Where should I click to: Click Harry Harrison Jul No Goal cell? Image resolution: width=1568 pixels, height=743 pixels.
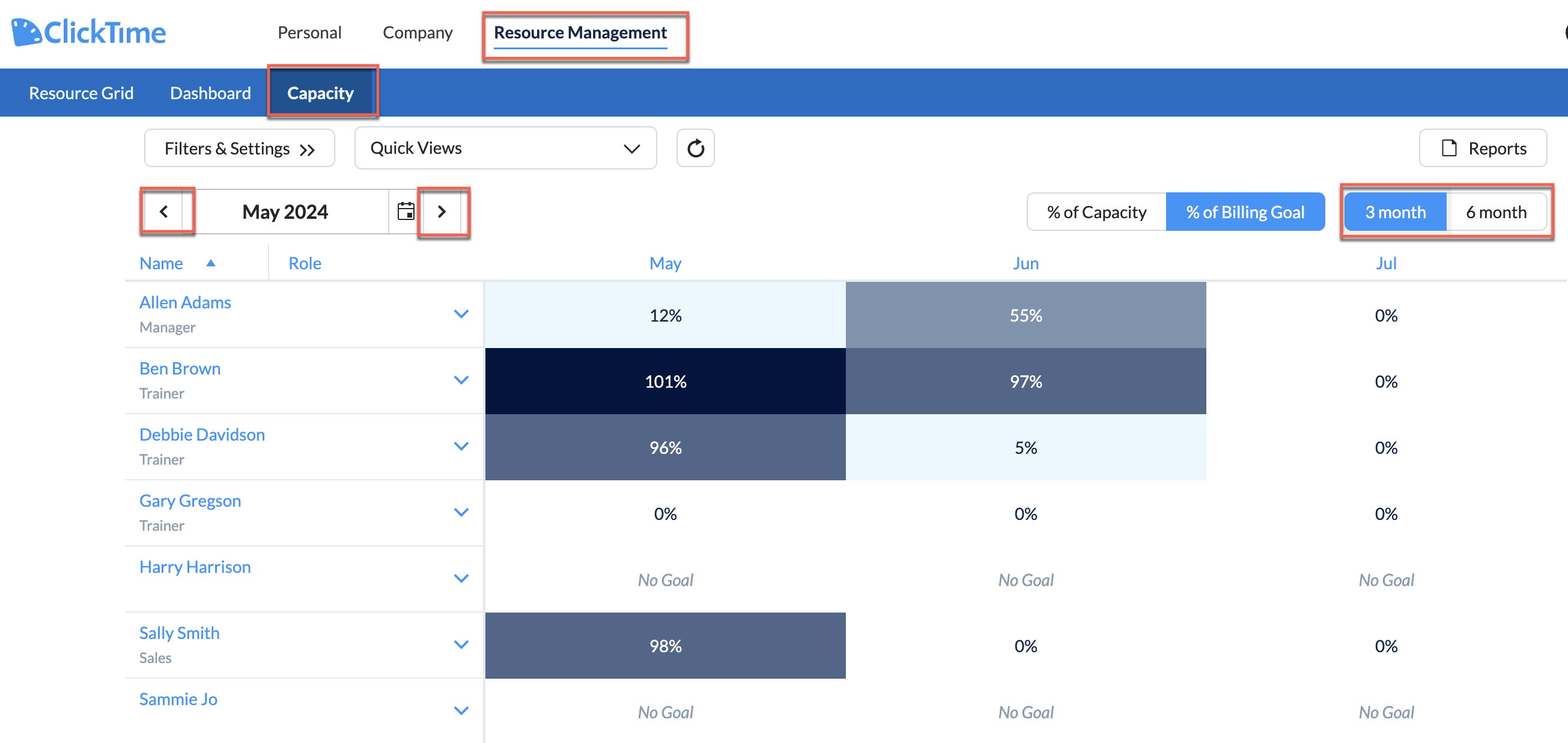coord(1386,579)
